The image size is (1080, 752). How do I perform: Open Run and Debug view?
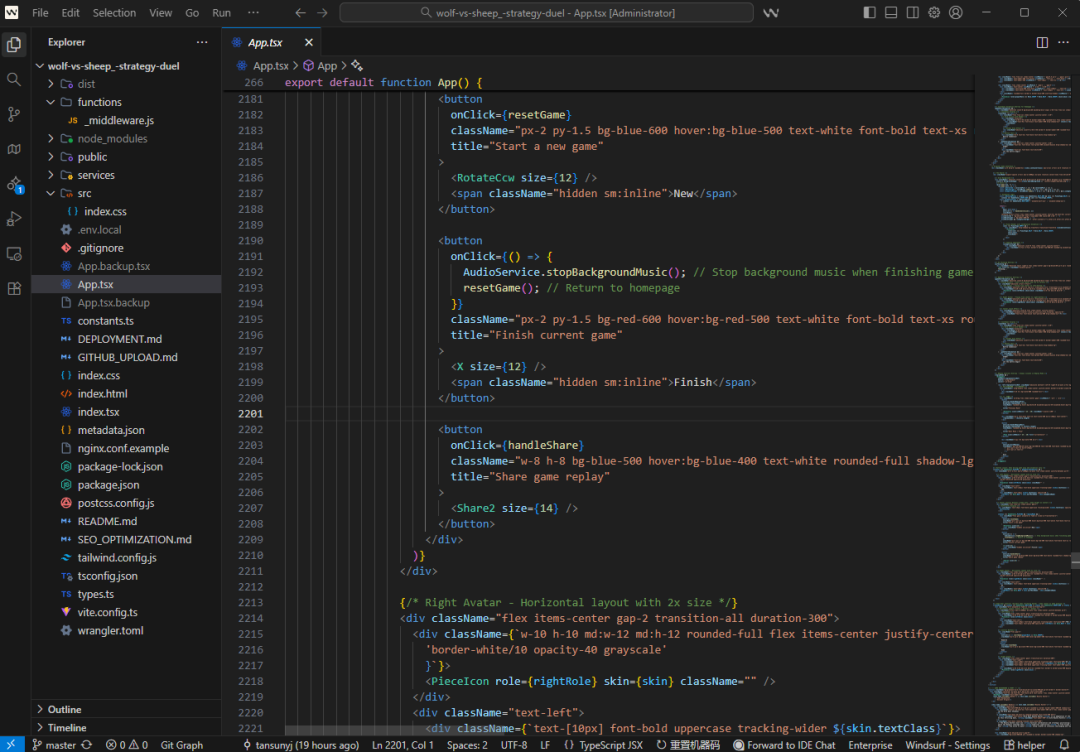pyautogui.click(x=14, y=219)
